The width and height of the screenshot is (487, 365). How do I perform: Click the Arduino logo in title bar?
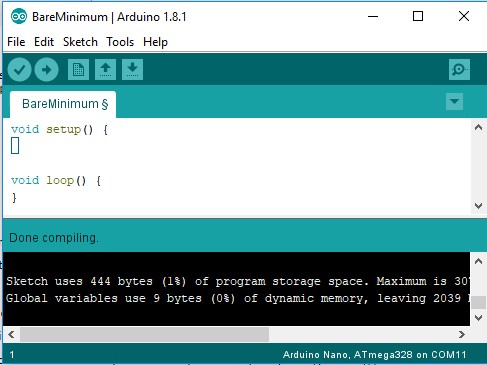(x=19, y=16)
